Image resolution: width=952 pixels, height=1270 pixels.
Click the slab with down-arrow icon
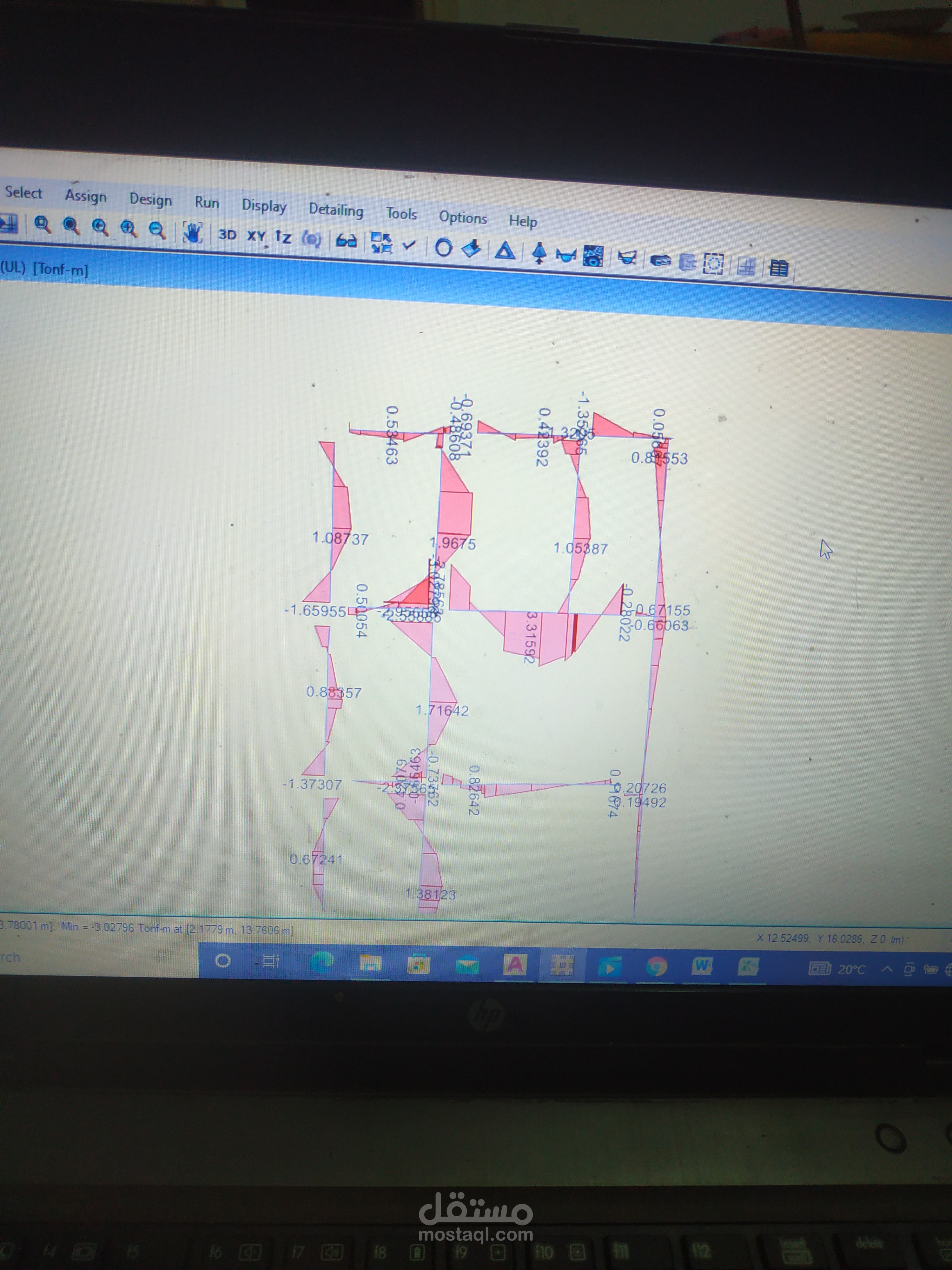pos(471,249)
